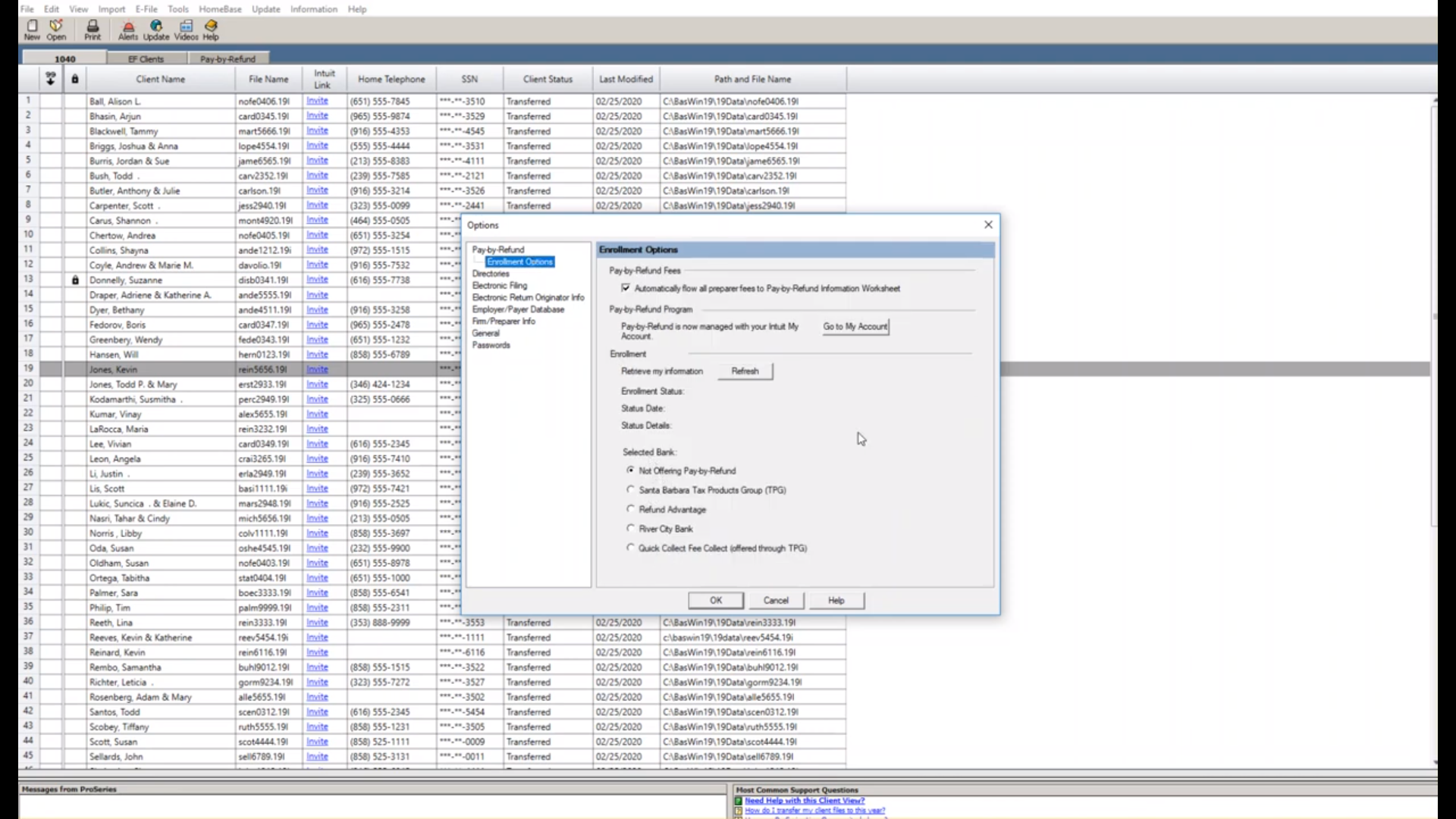Image resolution: width=1456 pixels, height=819 pixels.
Task: Click the New toolbar icon
Action: (32, 30)
